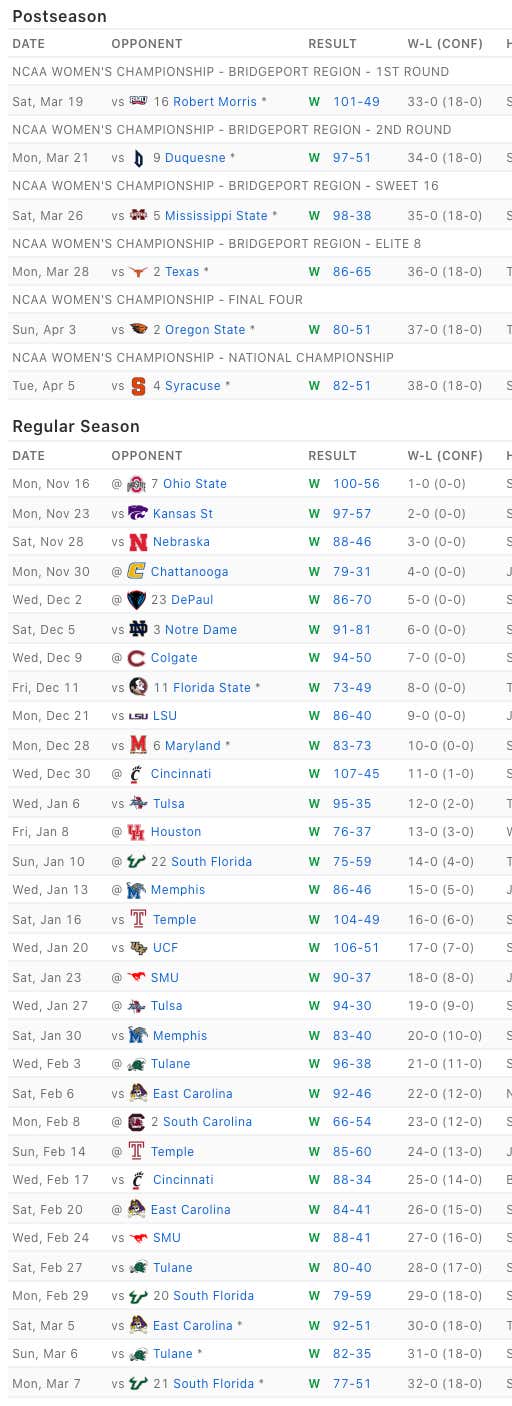
Task: Click the Oregon State Beavers logo
Action: tap(138, 330)
